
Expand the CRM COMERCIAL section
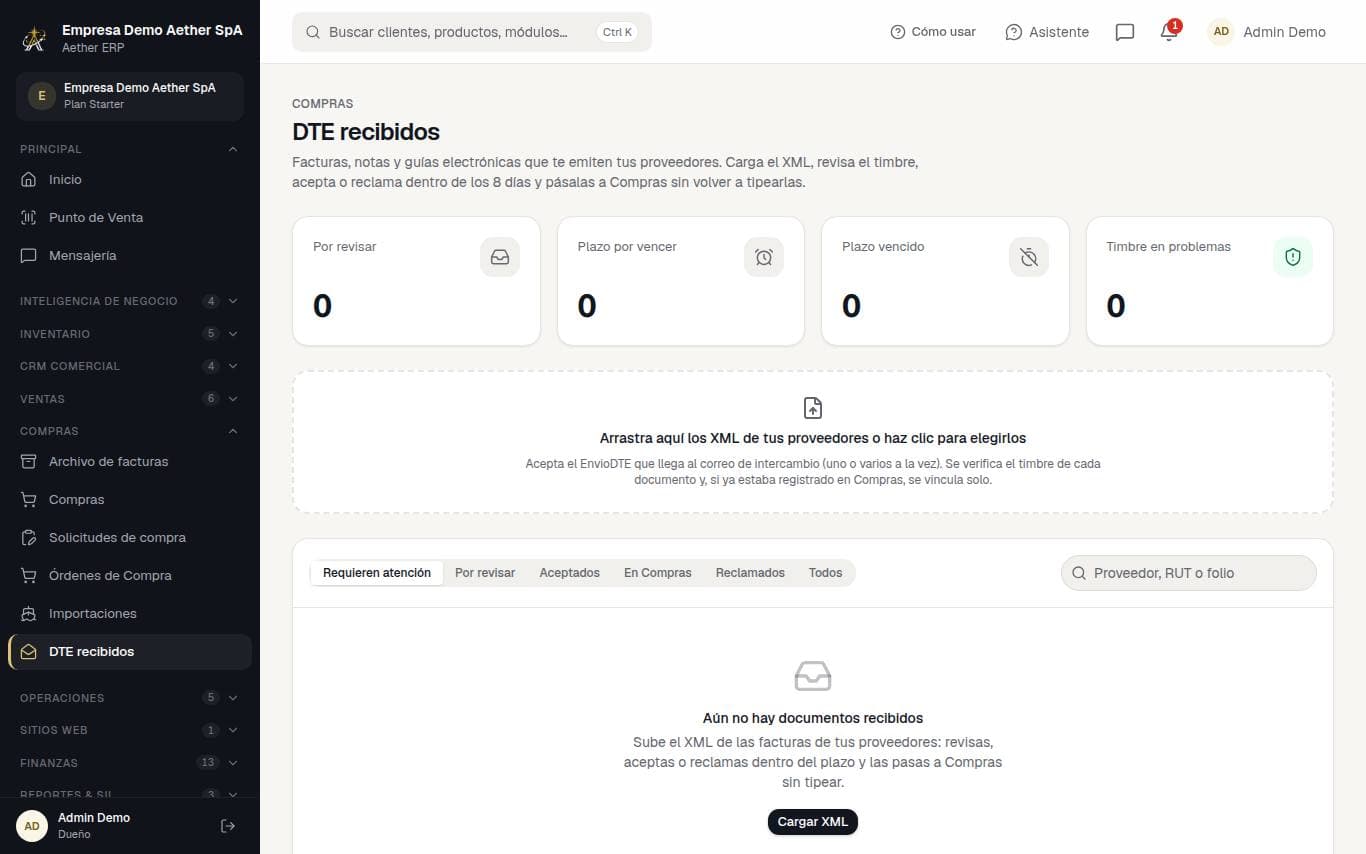tap(129, 366)
